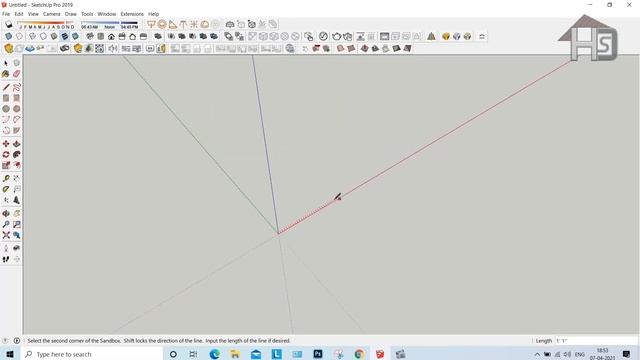Enable Wireframe face style

32,37
